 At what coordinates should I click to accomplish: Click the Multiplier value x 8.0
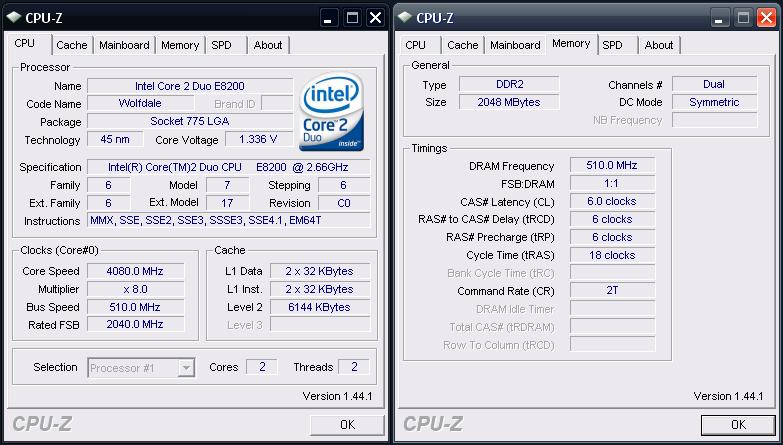click(135, 289)
